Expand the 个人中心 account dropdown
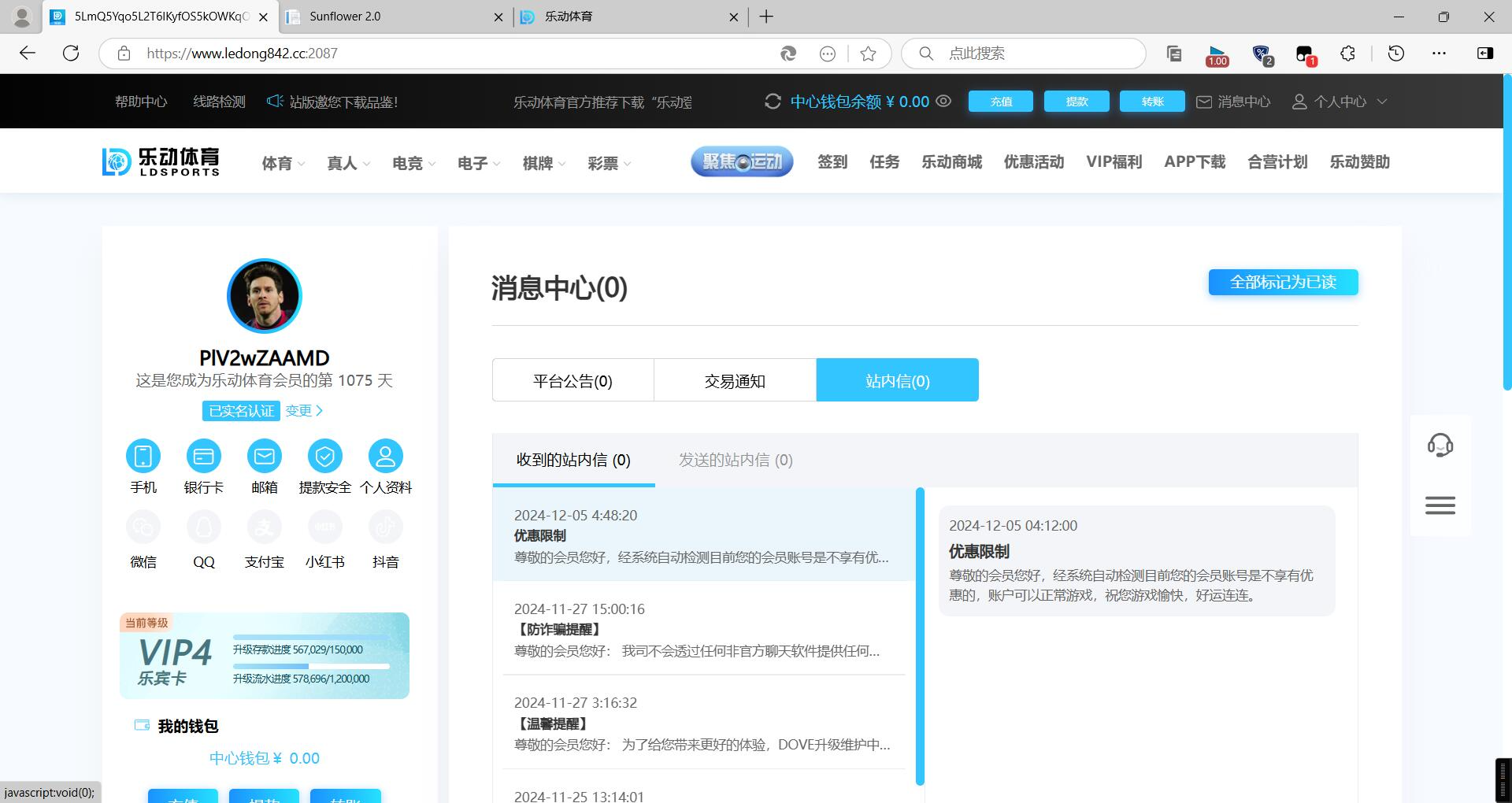 [1340, 102]
